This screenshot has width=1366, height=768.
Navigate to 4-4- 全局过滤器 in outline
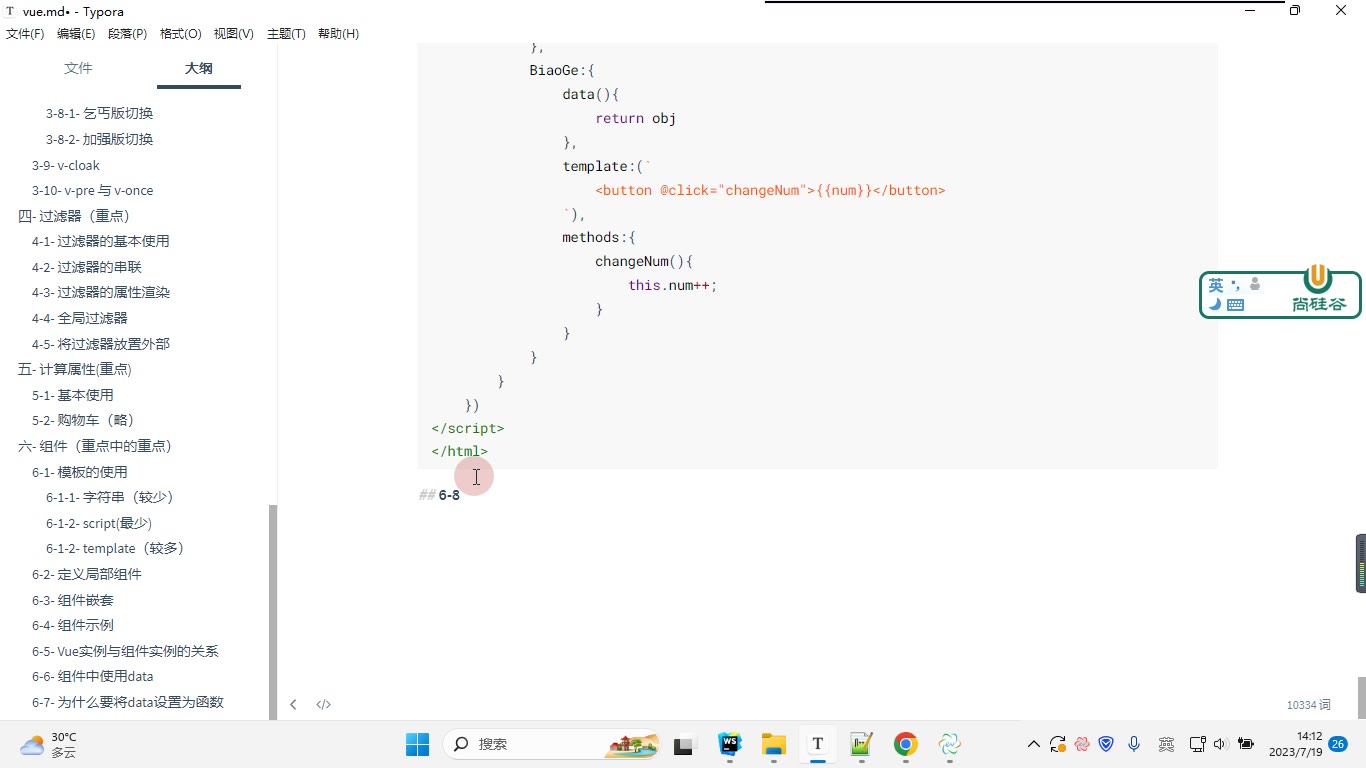click(x=80, y=318)
